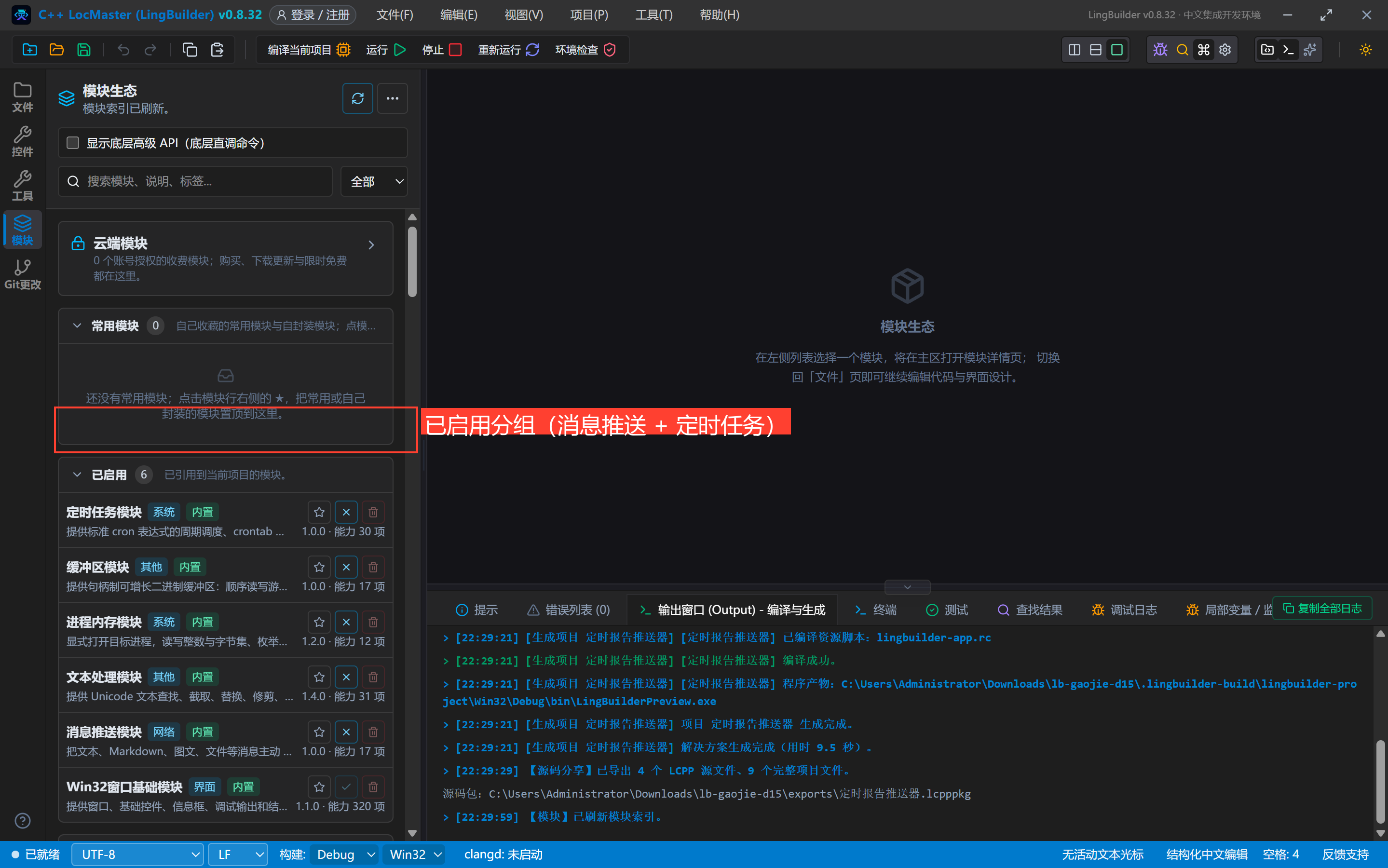Open the 控件 sidebar panel
Screen dimensions: 1388x868
pos(22,141)
